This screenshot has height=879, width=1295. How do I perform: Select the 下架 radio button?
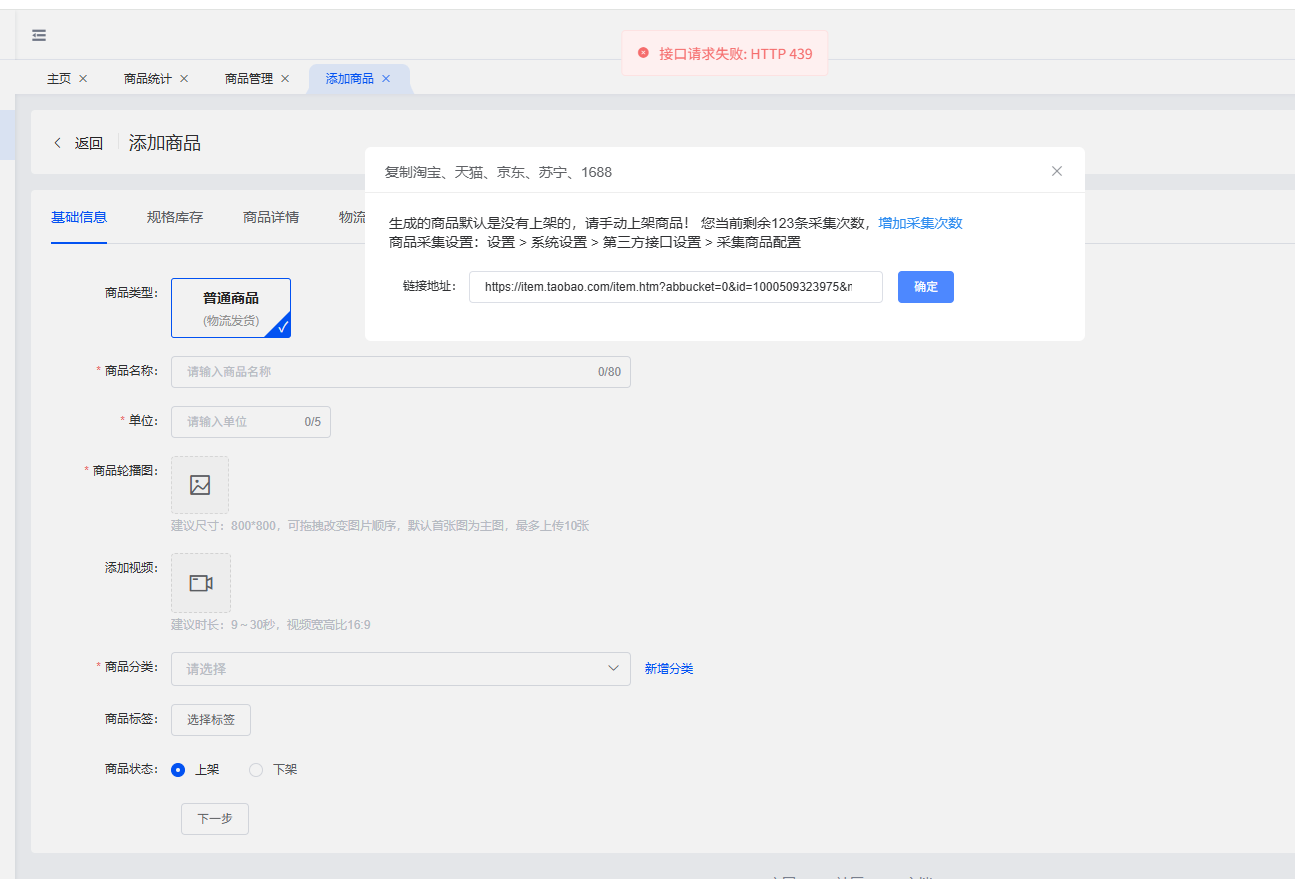point(256,770)
